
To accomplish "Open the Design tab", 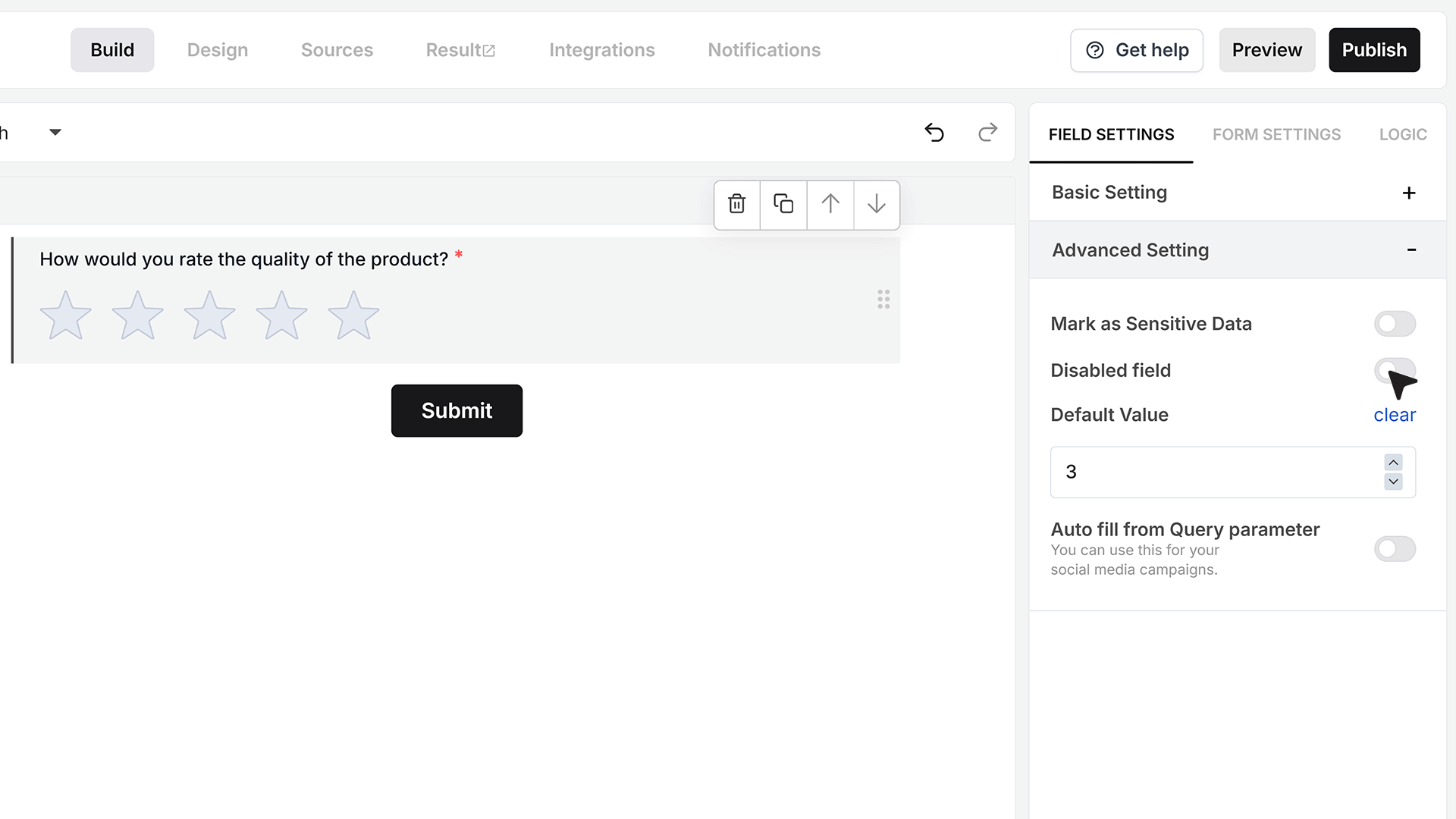I will pos(218,50).
